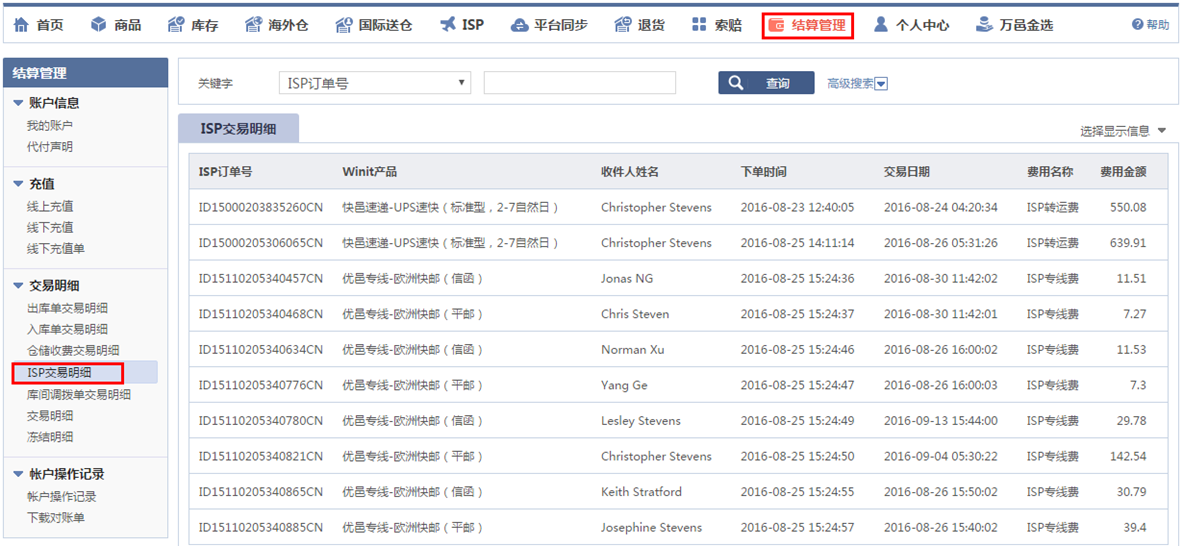Click the 费用金额 column header
Image resolution: width=1183 pixels, height=546 pixels.
(x=1123, y=171)
